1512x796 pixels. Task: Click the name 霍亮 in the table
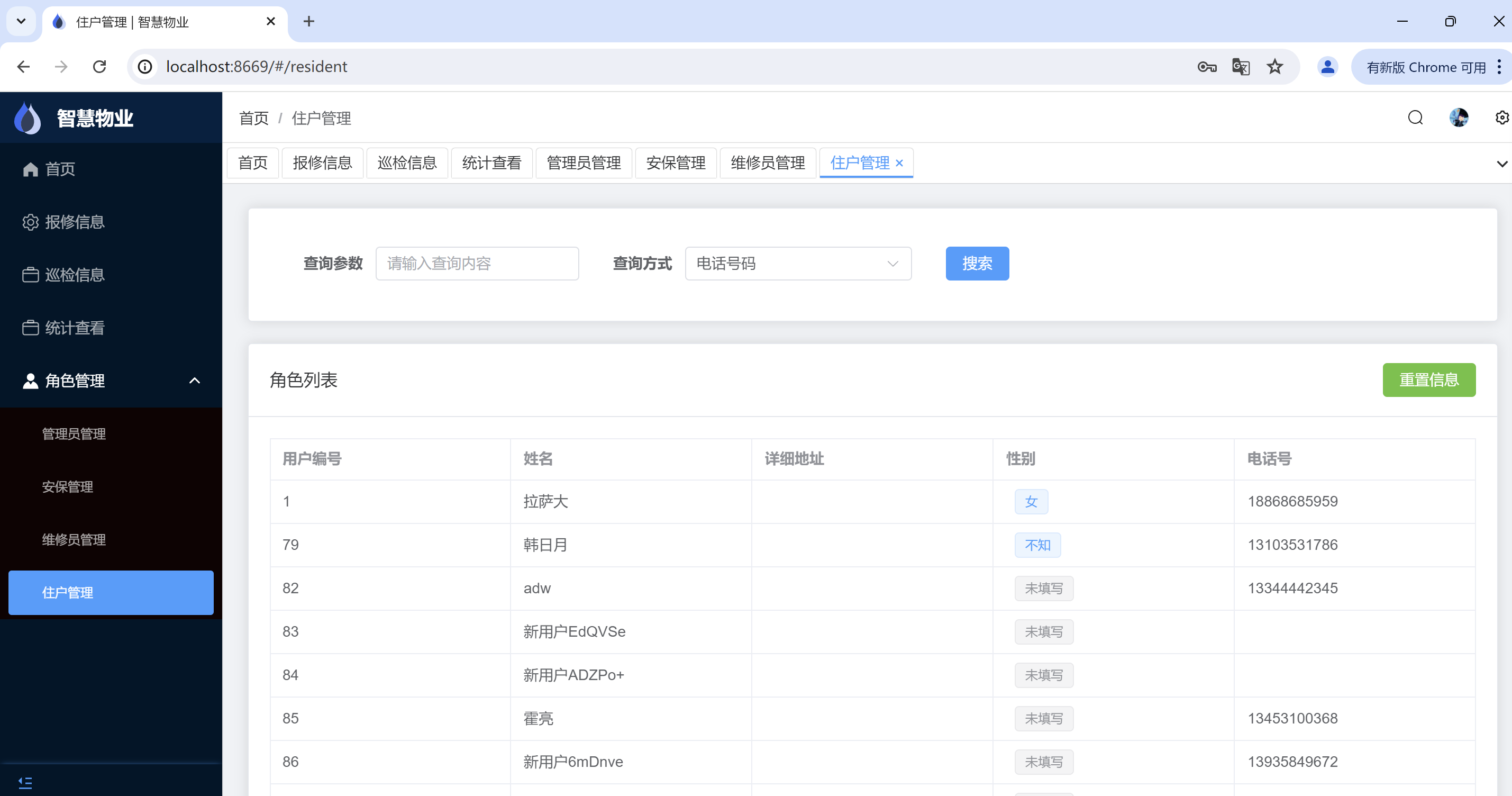click(x=538, y=719)
